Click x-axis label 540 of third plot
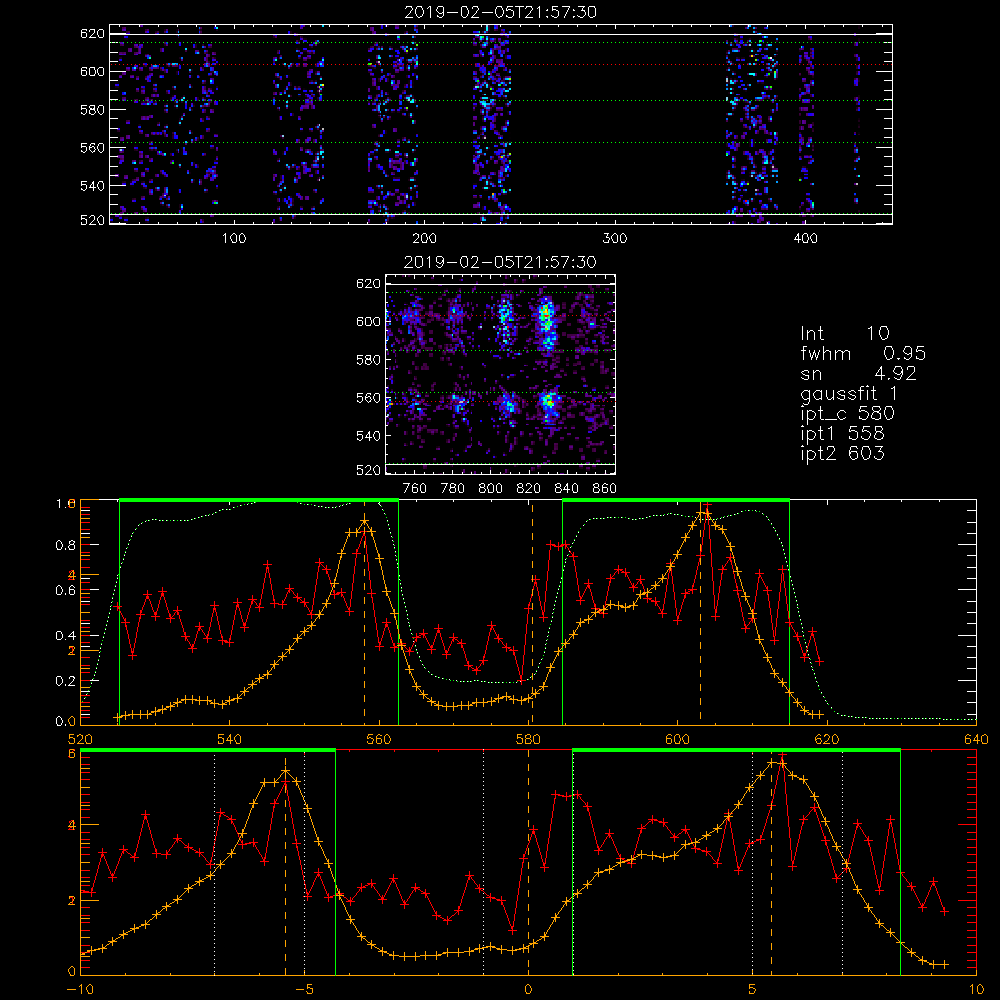Viewport: 1000px width, 1000px height. (x=230, y=739)
